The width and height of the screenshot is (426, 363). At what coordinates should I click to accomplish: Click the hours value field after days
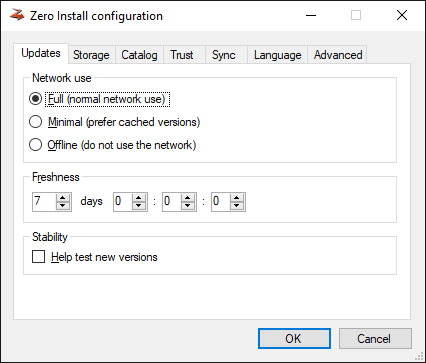click(123, 201)
